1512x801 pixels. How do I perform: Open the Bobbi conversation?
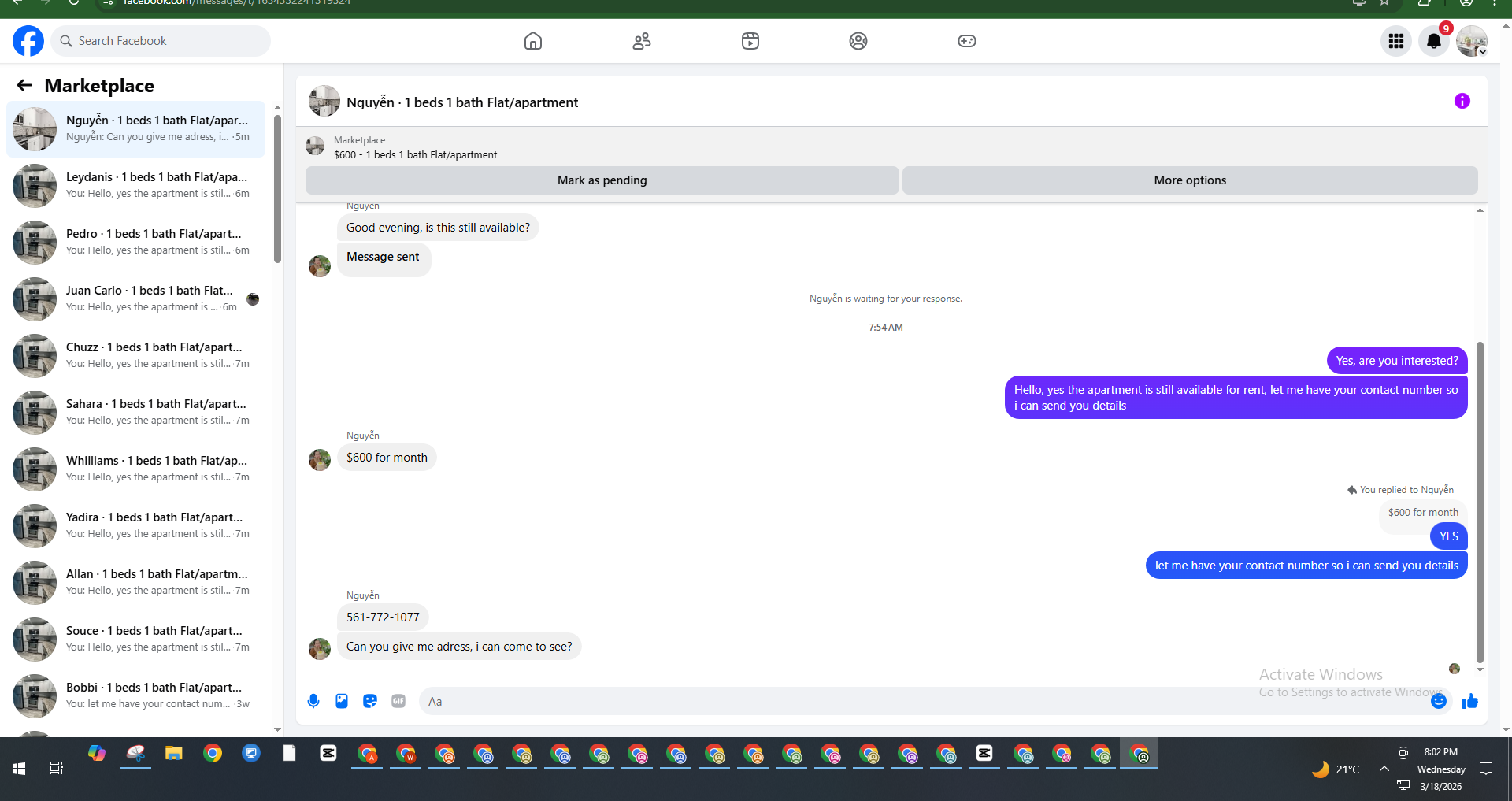click(x=135, y=696)
